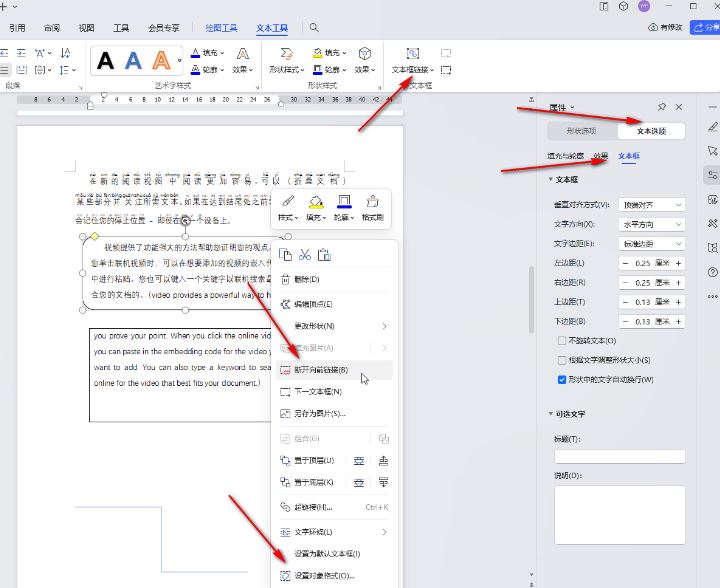Viewport: 720px width, 588px height.
Task: Decrease 右边距 with its minus button
Action: coord(625,283)
